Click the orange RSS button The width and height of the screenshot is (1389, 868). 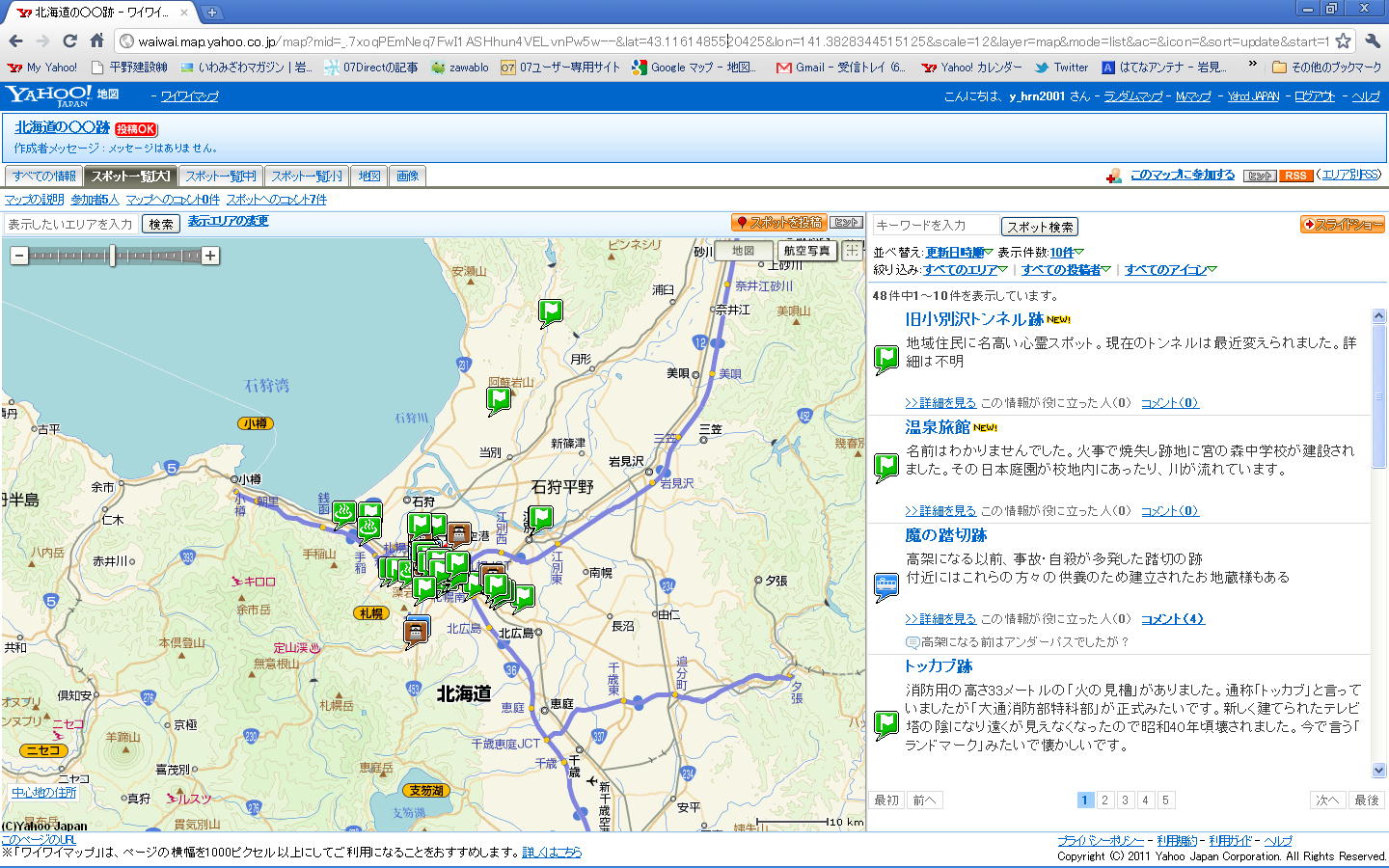point(1295,176)
